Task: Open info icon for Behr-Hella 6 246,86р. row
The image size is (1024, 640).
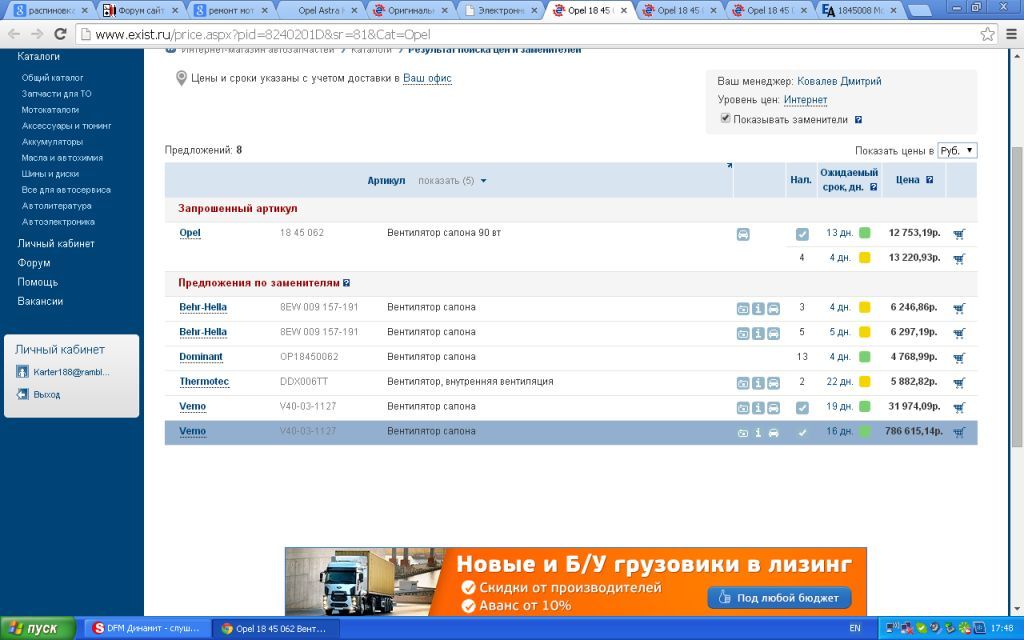Action: pos(758,309)
